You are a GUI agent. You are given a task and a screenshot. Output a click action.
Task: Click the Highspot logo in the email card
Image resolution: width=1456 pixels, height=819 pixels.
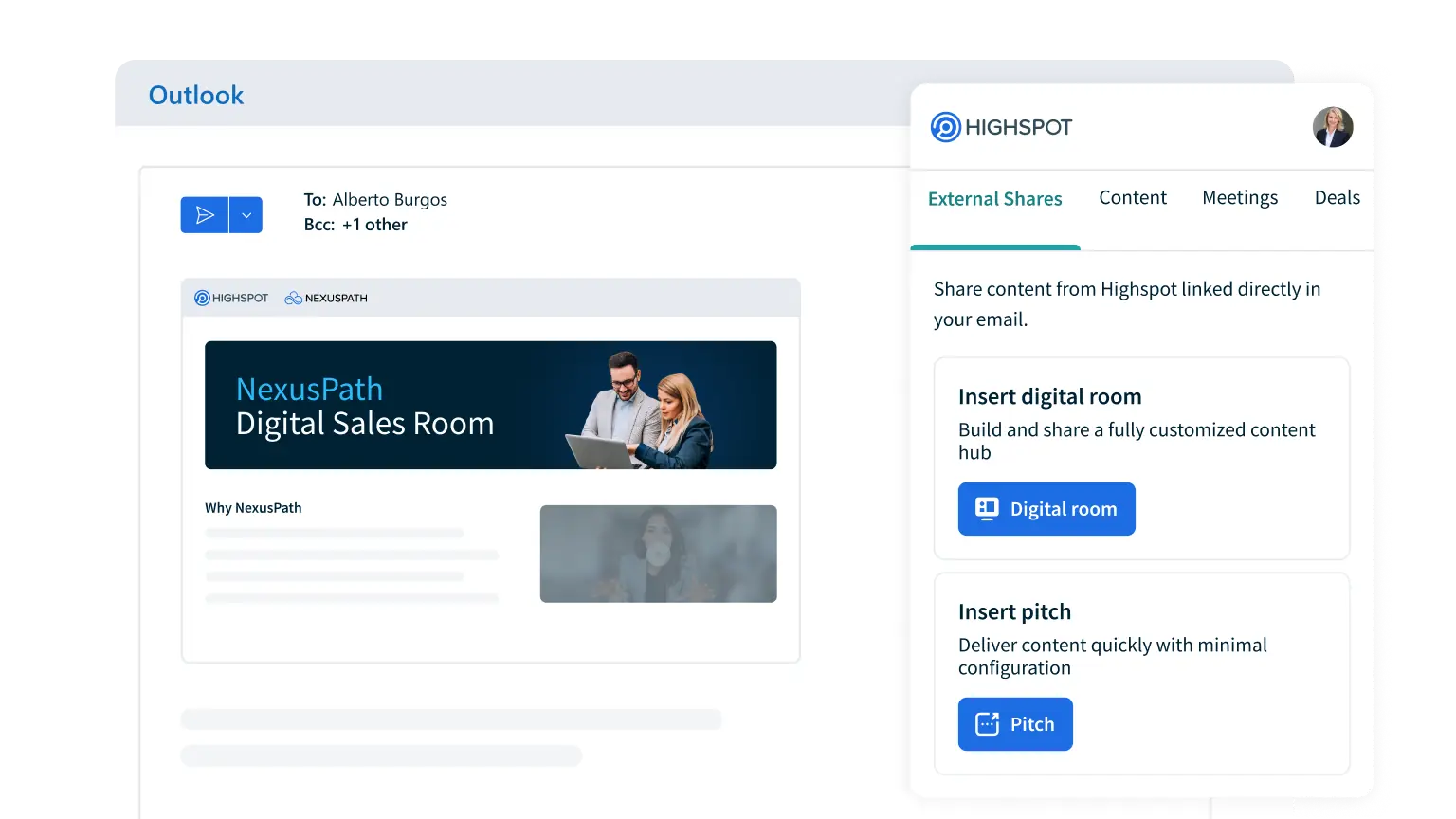(x=231, y=298)
